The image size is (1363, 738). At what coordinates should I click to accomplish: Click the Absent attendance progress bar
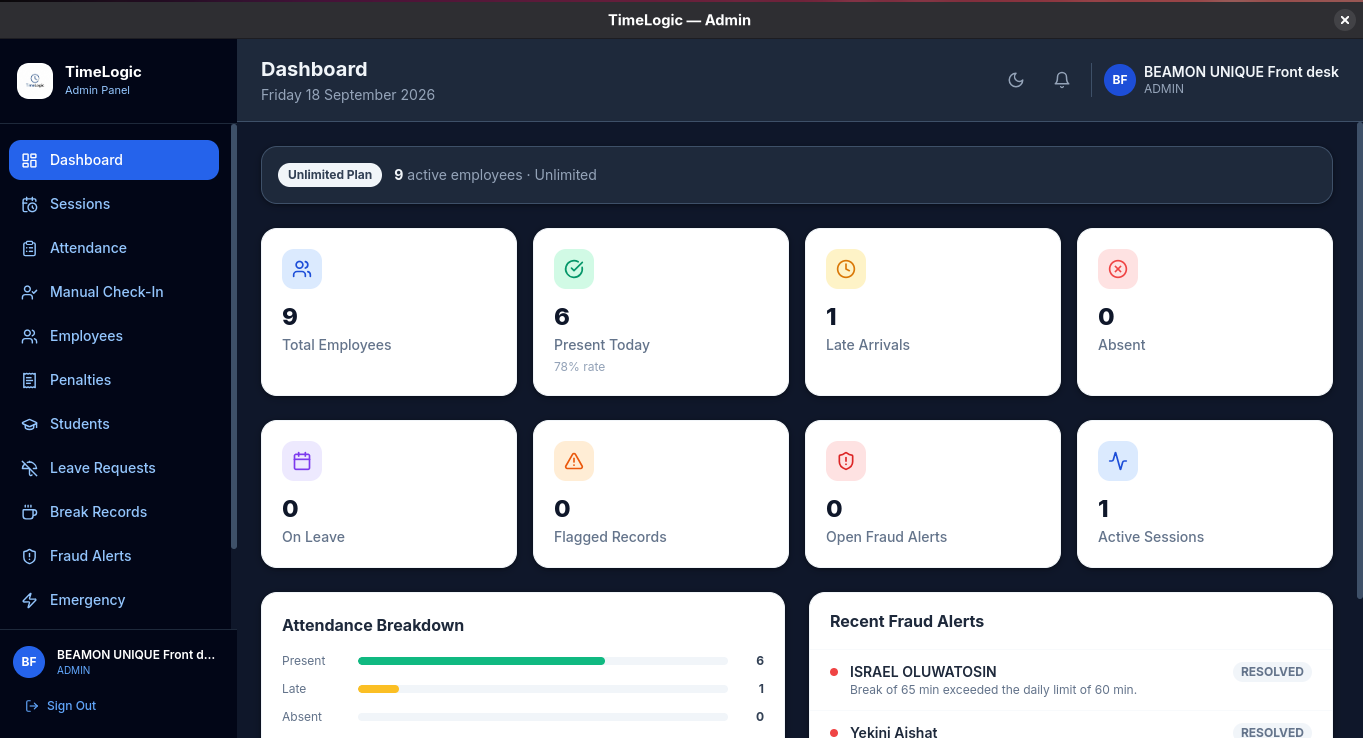tap(543, 717)
